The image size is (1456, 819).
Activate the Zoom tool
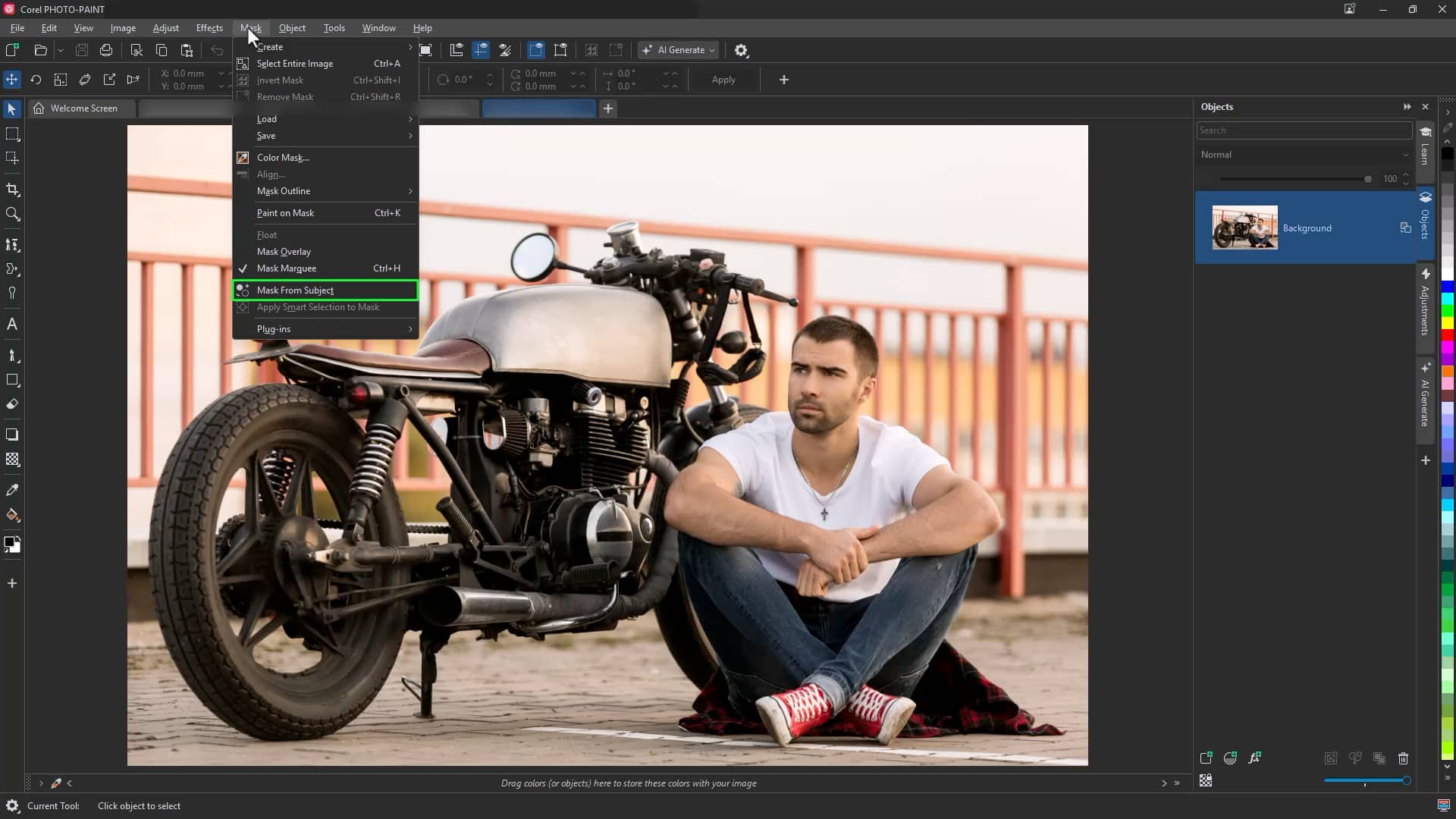click(12, 215)
